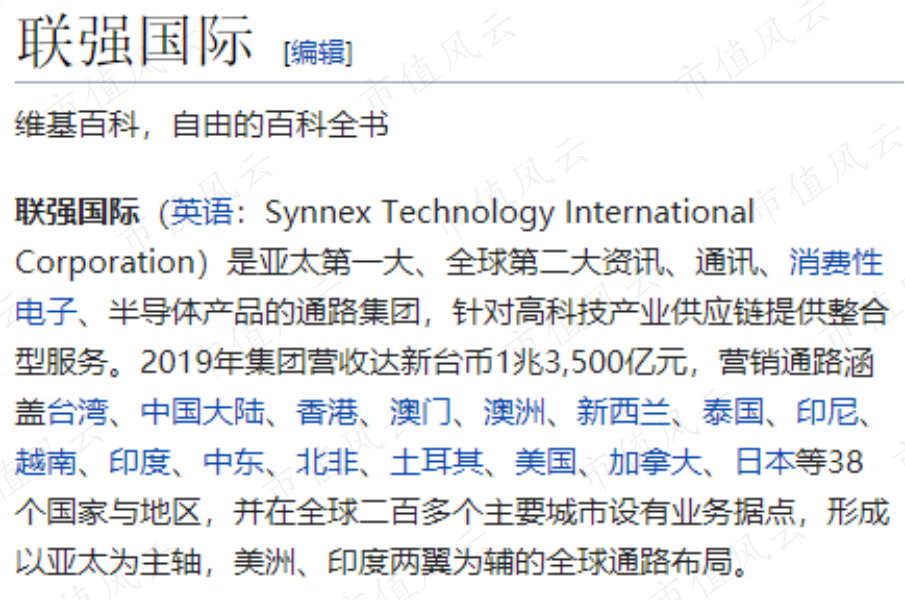Click the 香港 link
905x600 pixels.
(327, 412)
